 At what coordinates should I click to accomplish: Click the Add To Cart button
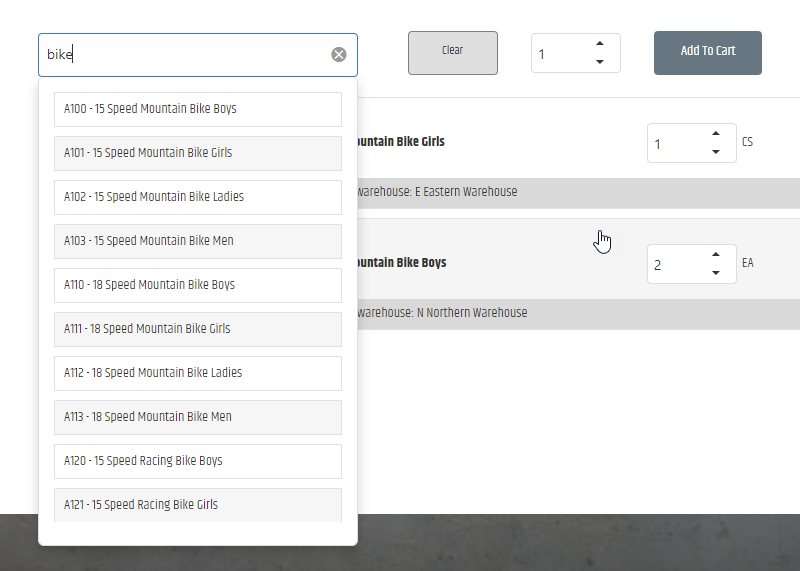pos(708,53)
